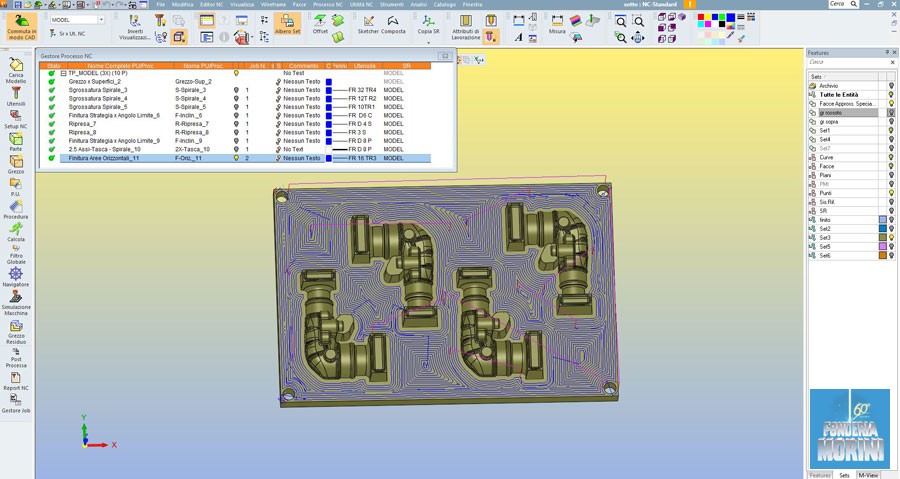Launch the Navigatore tool

point(15,277)
